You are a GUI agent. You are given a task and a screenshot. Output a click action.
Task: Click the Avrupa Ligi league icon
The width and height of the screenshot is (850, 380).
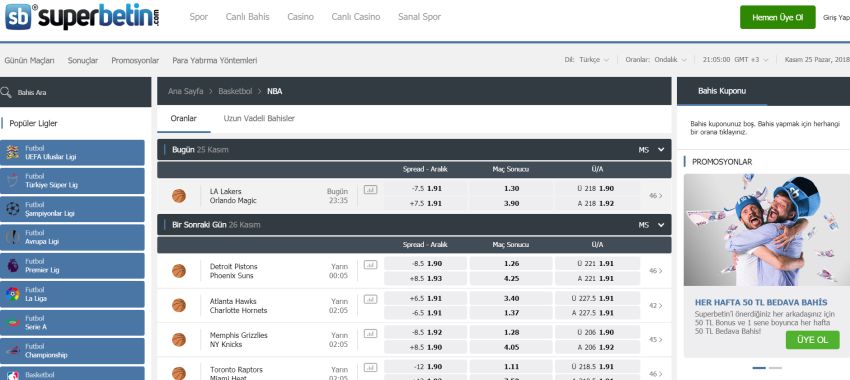[x=12, y=237]
